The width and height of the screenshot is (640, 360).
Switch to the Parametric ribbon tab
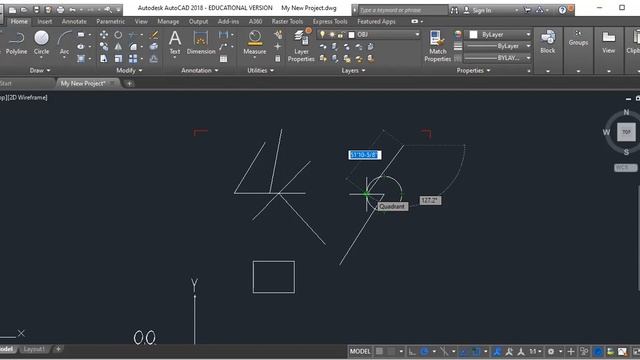pyautogui.click(x=111, y=21)
